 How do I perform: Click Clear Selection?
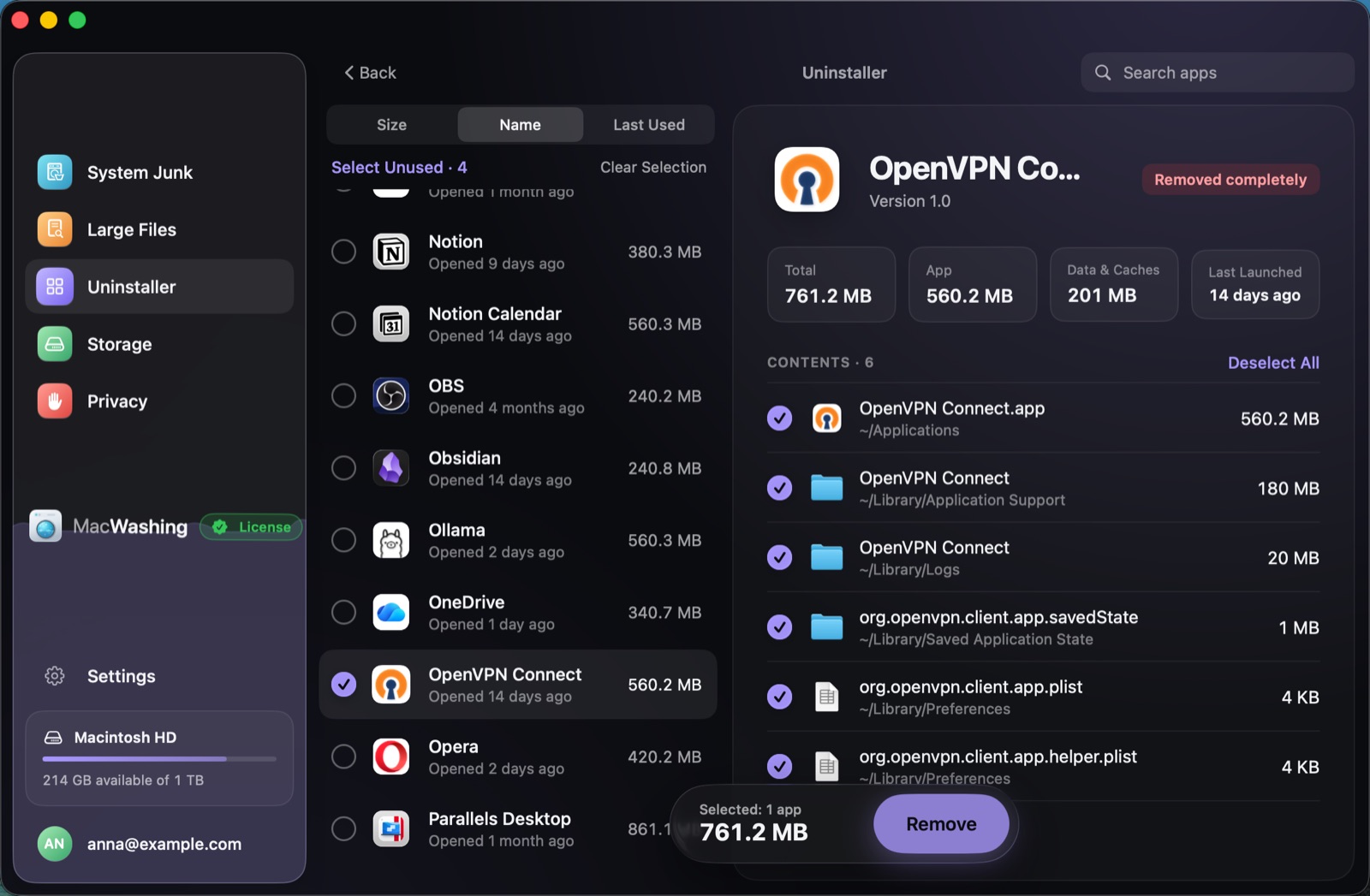653,168
